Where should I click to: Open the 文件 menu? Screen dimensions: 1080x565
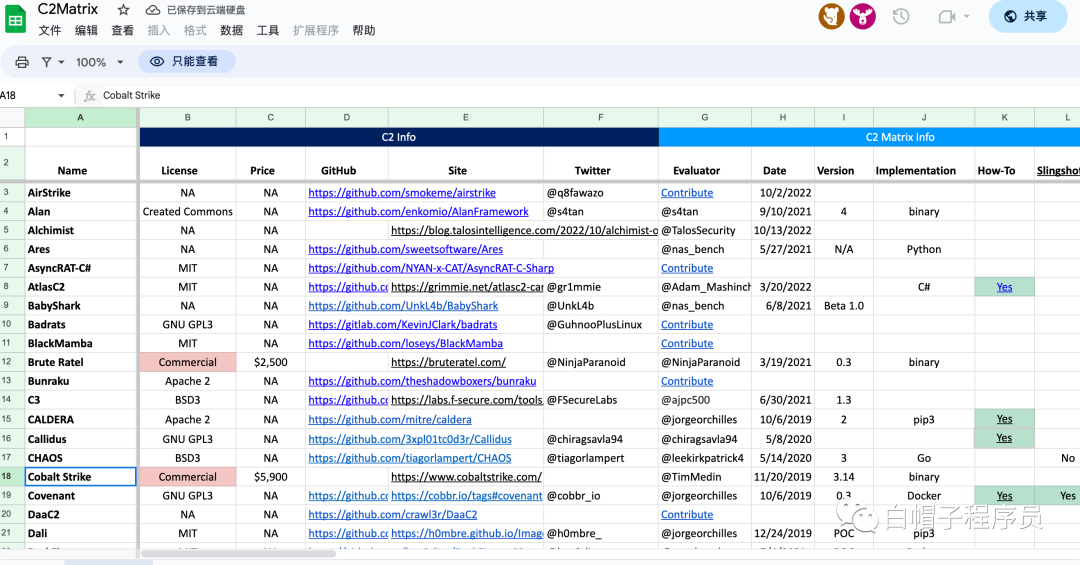pos(50,30)
